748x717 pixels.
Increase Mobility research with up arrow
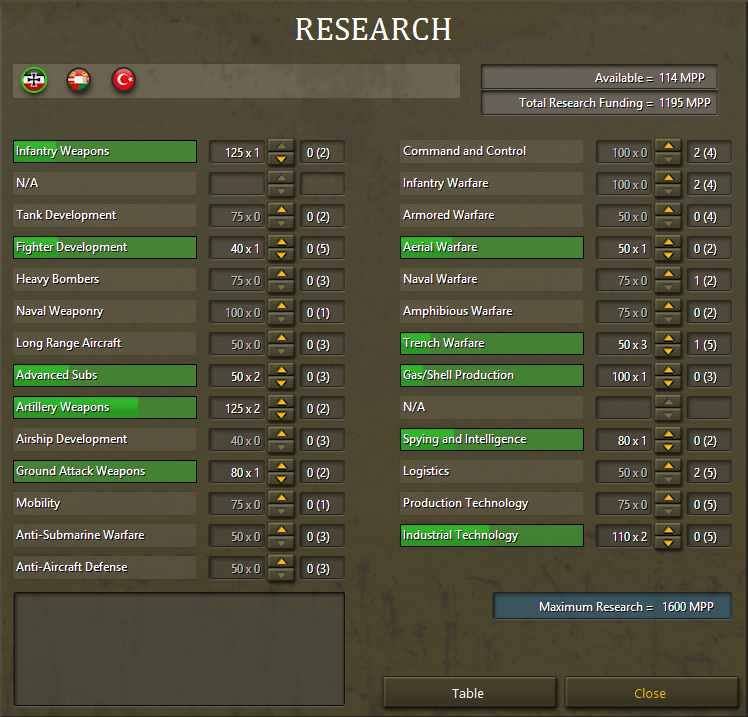[281, 498]
